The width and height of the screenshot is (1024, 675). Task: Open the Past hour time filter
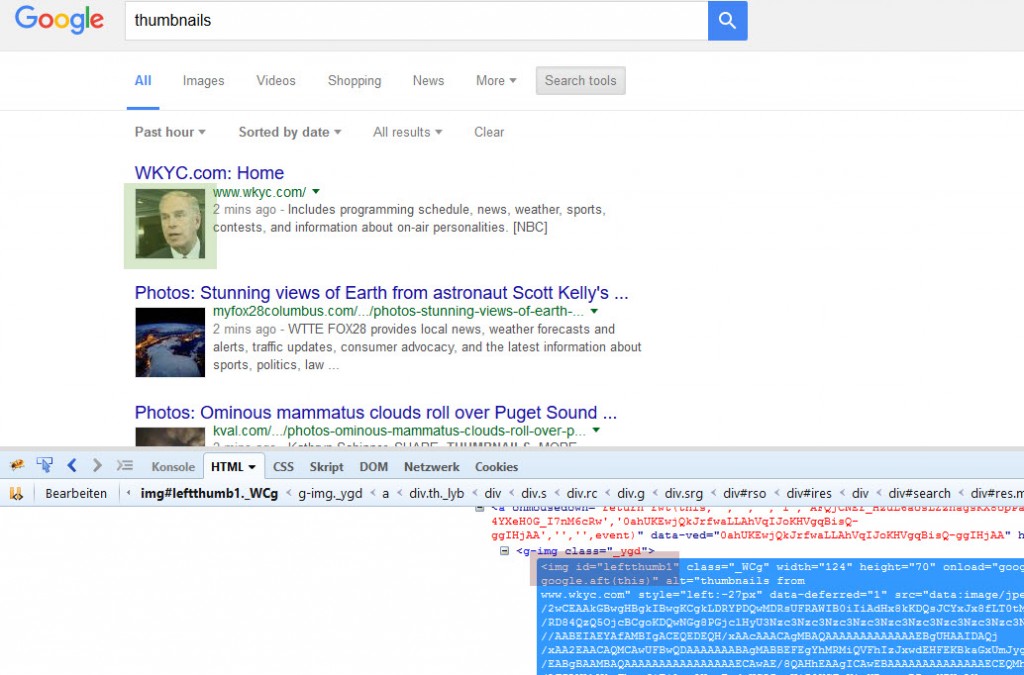[170, 132]
